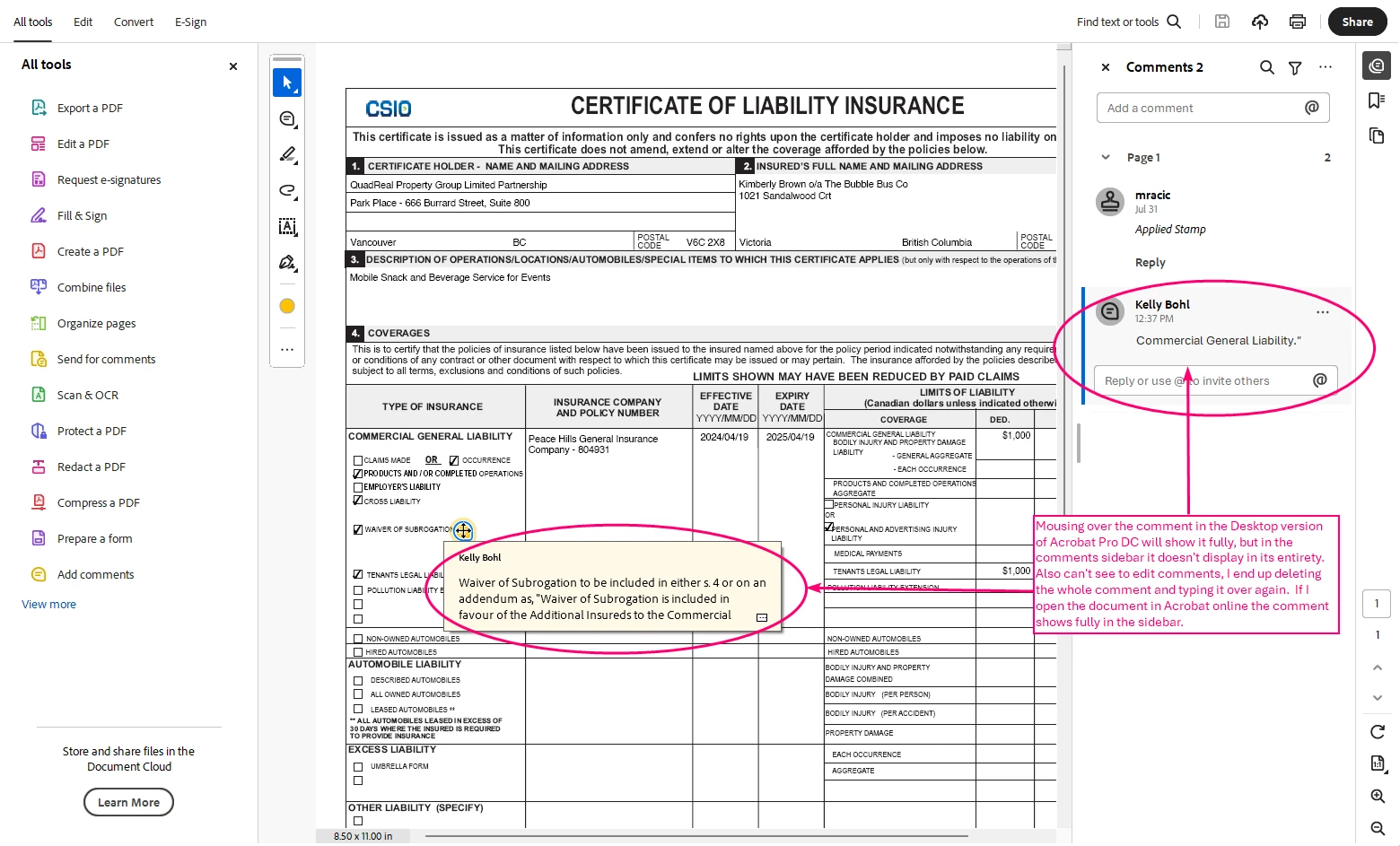Open options for Kelly Bohl comment
The image size is (1400, 846).
pos(1323,312)
